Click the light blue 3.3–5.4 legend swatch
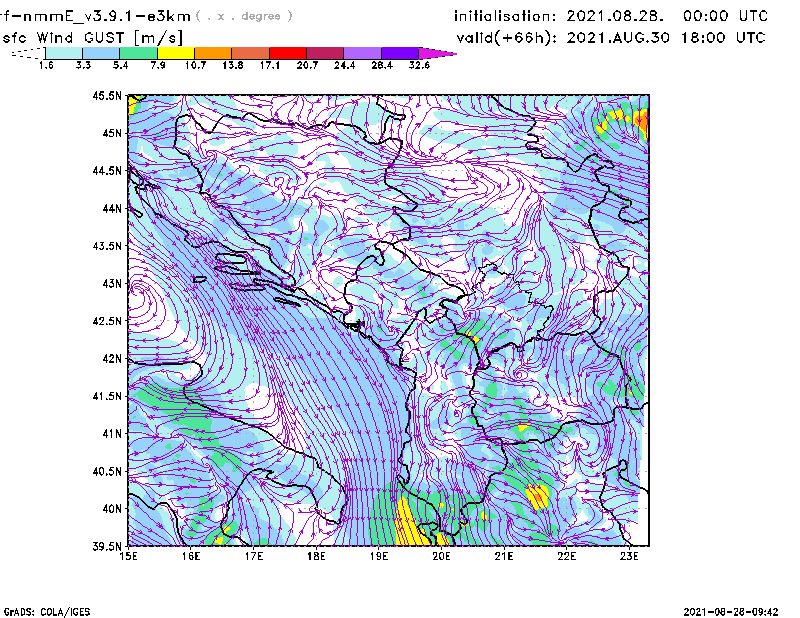This screenshot has width=800, height=618. tap(101, 53)
